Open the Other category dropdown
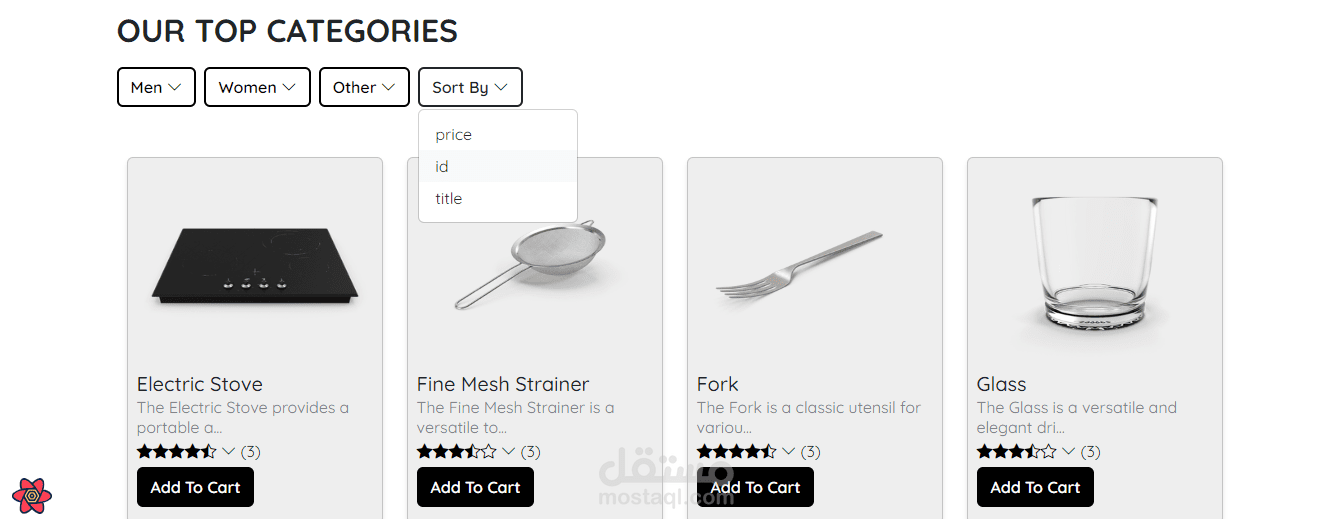 coord(364,87)
